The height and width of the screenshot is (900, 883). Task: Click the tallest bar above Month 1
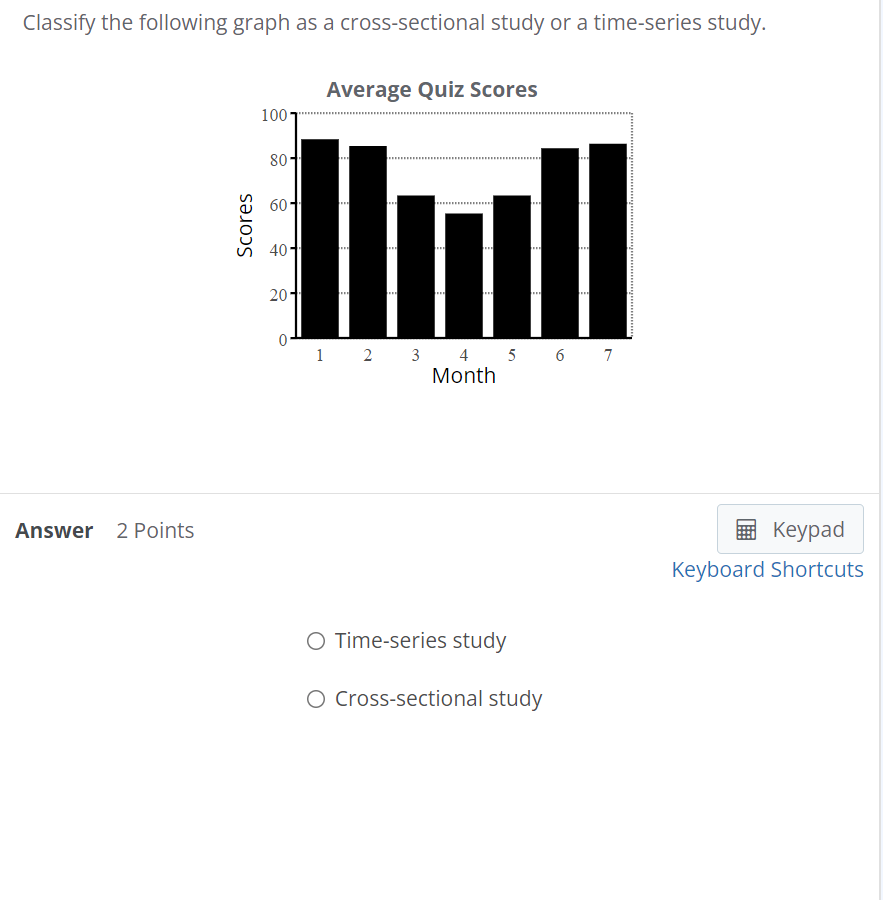pyautogui.click(x=319, y=240)
